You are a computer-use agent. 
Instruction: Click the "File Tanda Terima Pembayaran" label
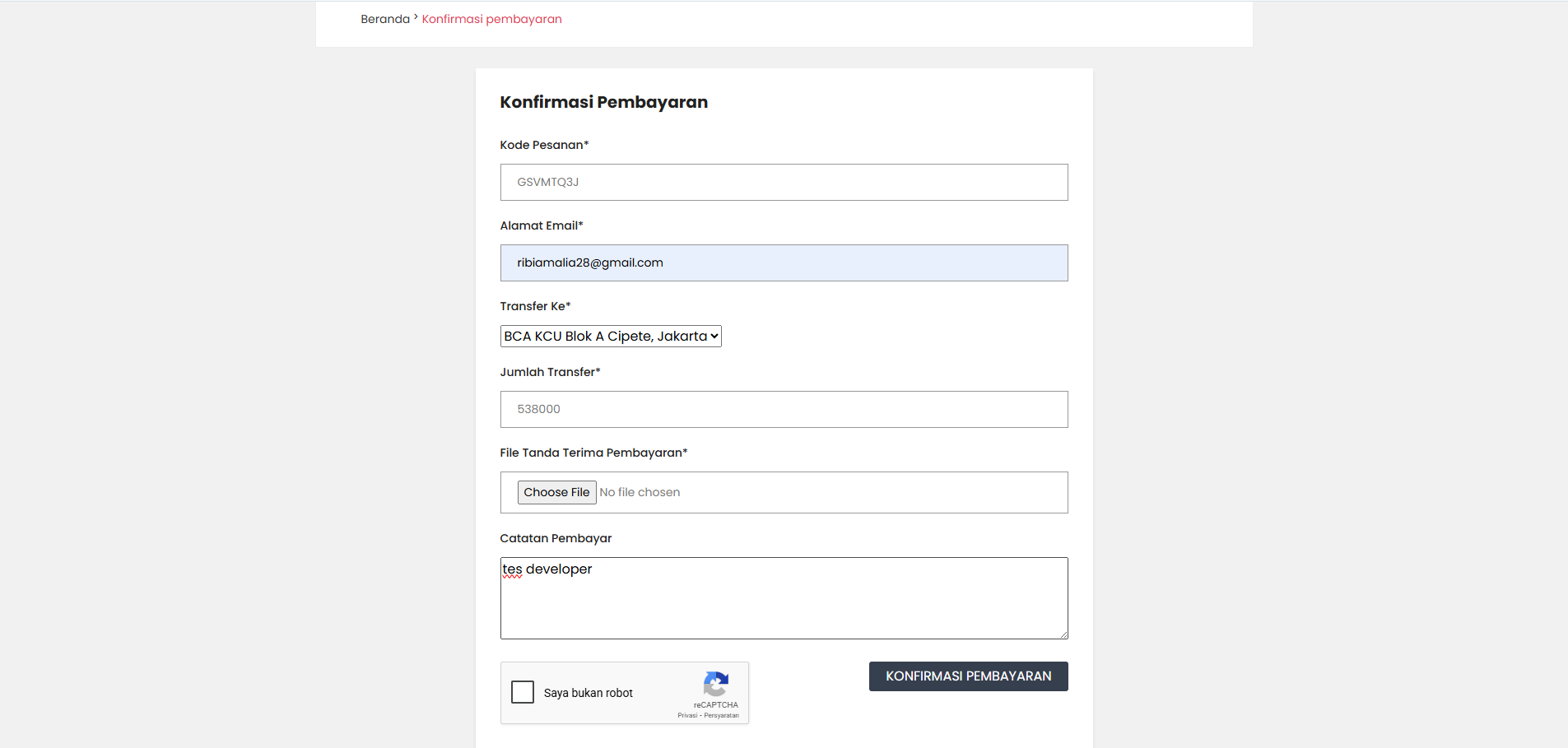pyautogui.click(x=593, y=453)
